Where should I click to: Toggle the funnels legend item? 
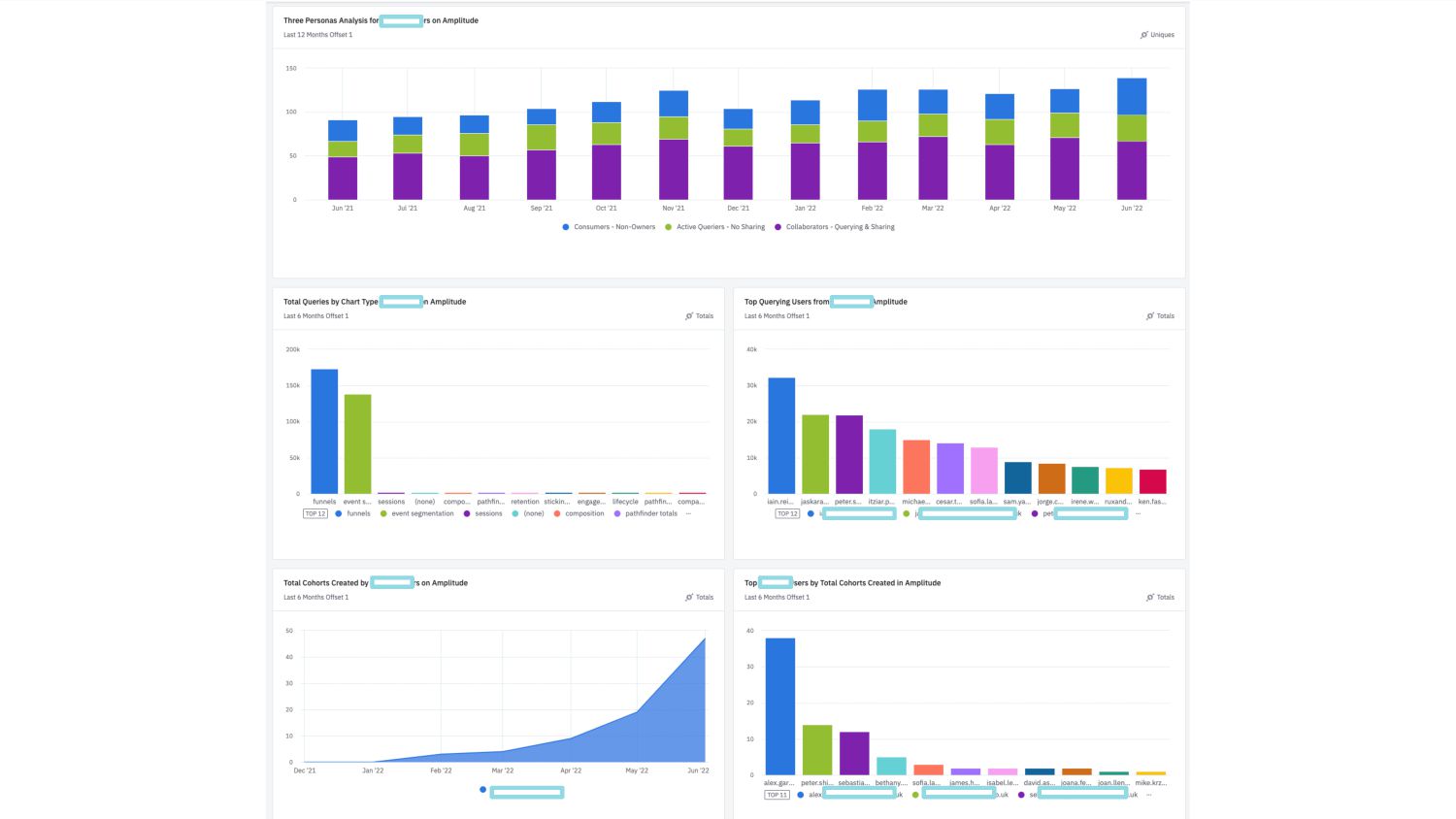[352, 513]
